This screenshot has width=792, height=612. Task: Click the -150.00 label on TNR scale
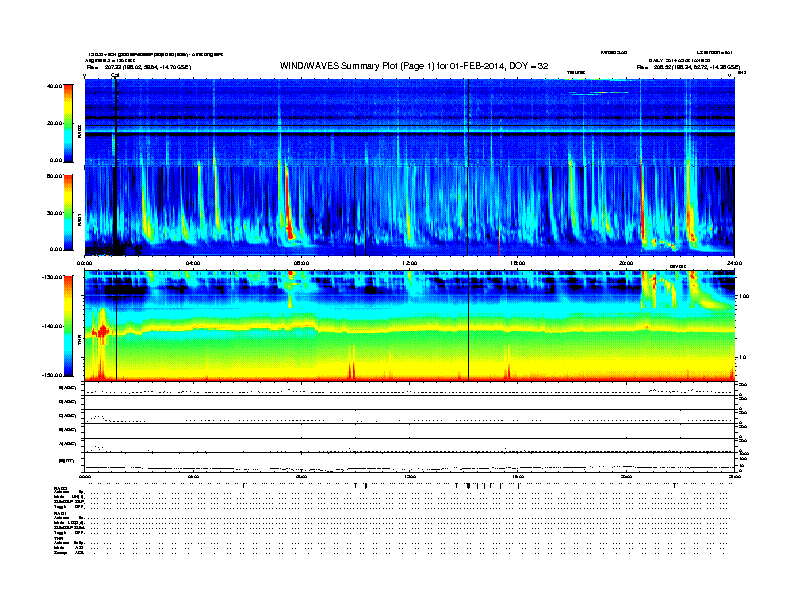click(x=52, y=375)
